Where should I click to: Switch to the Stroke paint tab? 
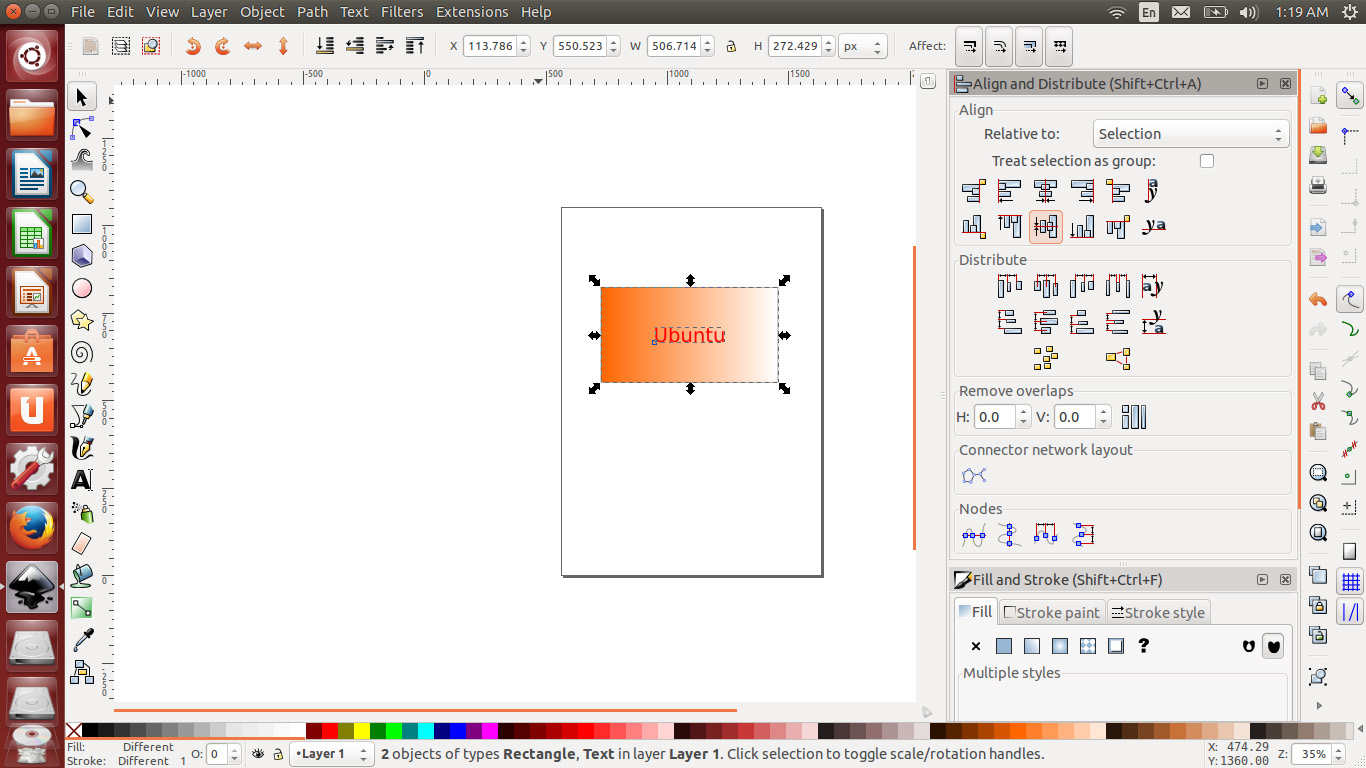coord(1051,612)
